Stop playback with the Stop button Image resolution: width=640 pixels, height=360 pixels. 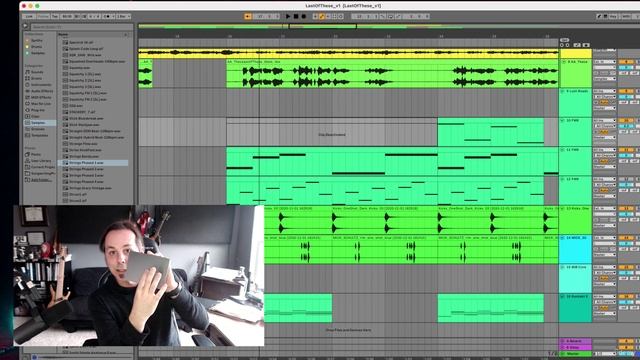click(296, 16)
